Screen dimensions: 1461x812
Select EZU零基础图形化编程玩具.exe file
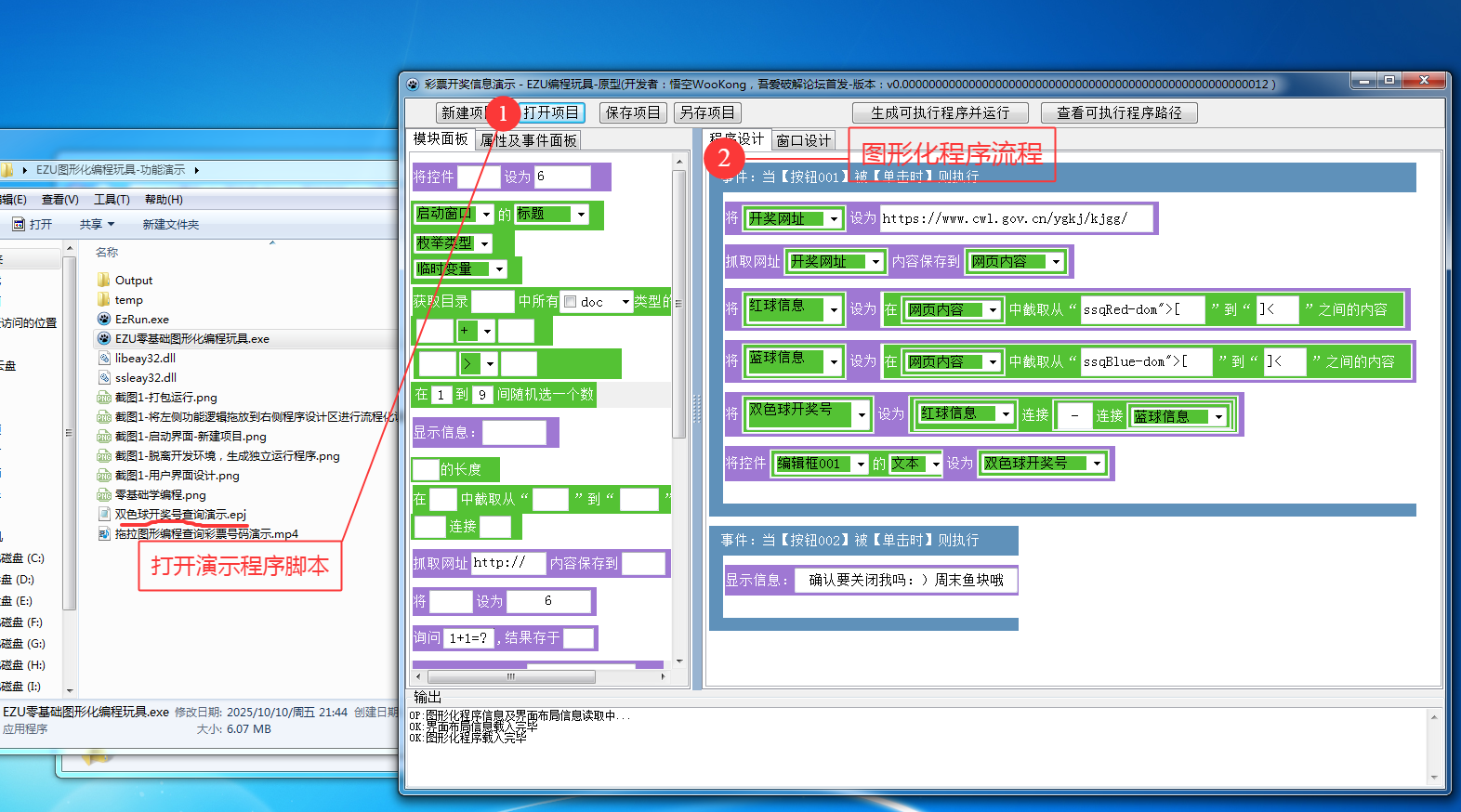(x=191, y=338)
